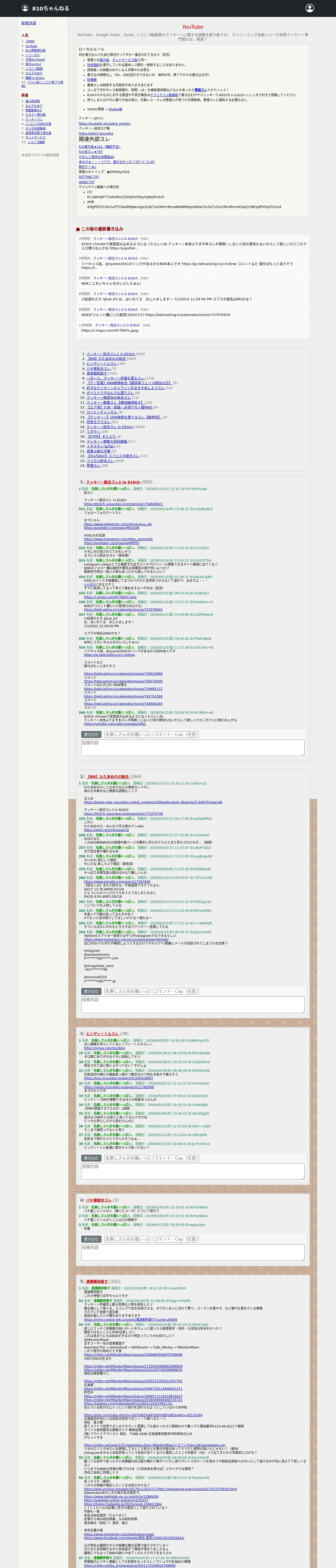Focus コマンド・Cap field in バキ童総合スレ thread
This screenshot has height=1568, width=336.
(176, 1239)
